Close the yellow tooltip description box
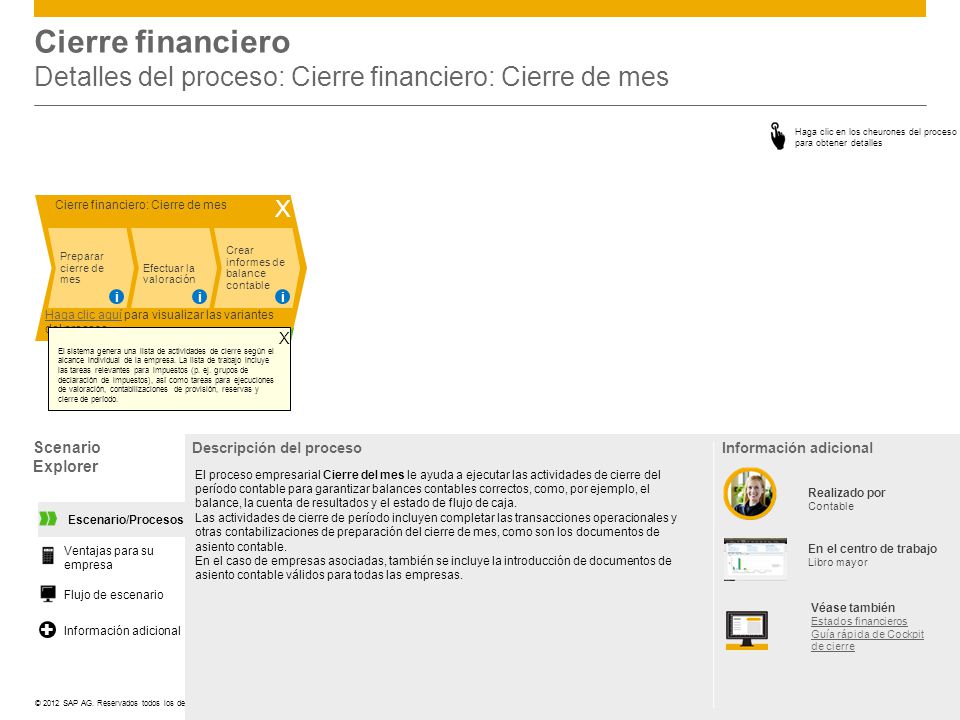This screenshot has width=960, height=720. [x=283, y=338]
